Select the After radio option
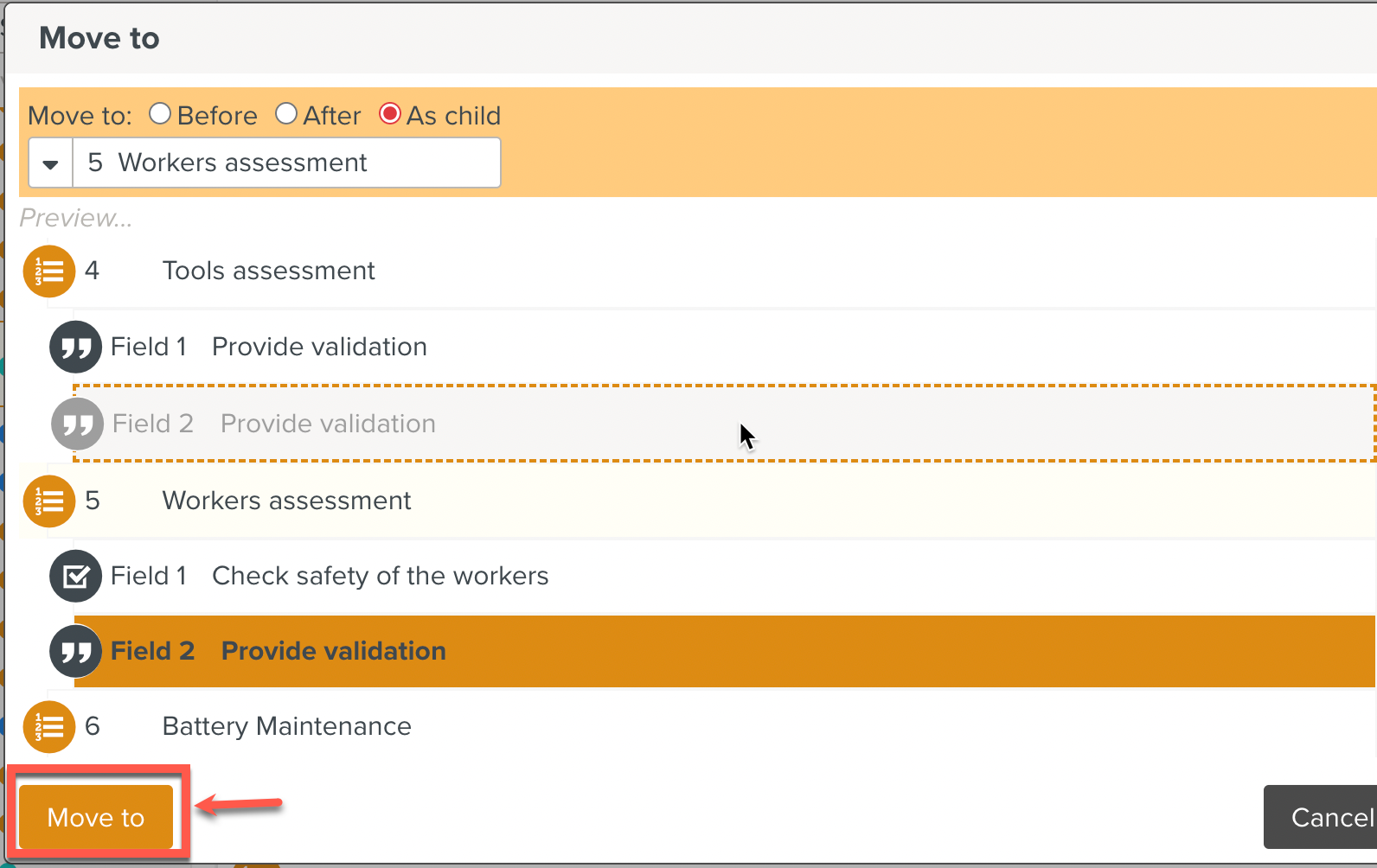 [286, 114]
